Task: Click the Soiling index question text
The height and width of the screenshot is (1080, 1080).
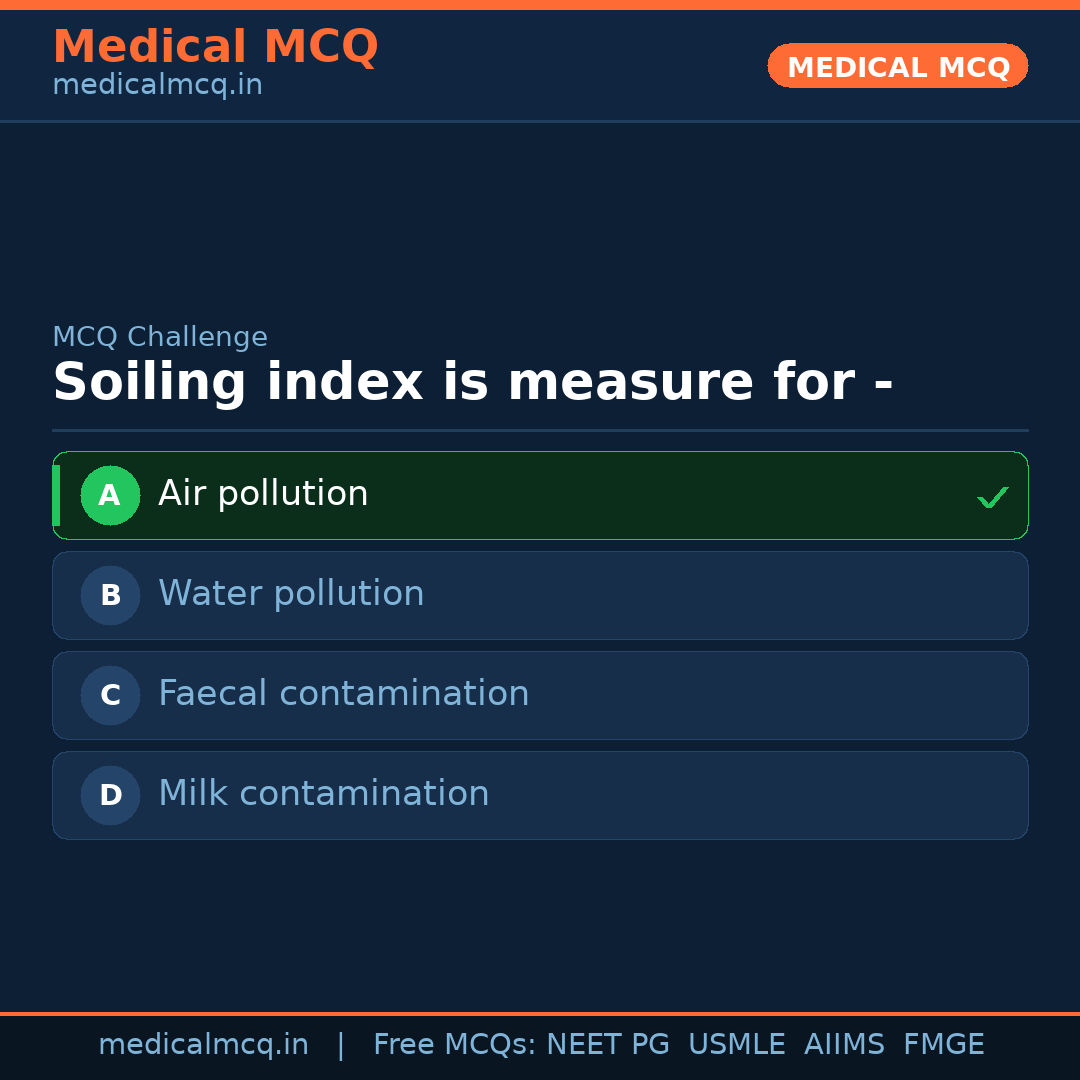Action: pos(472,383)
